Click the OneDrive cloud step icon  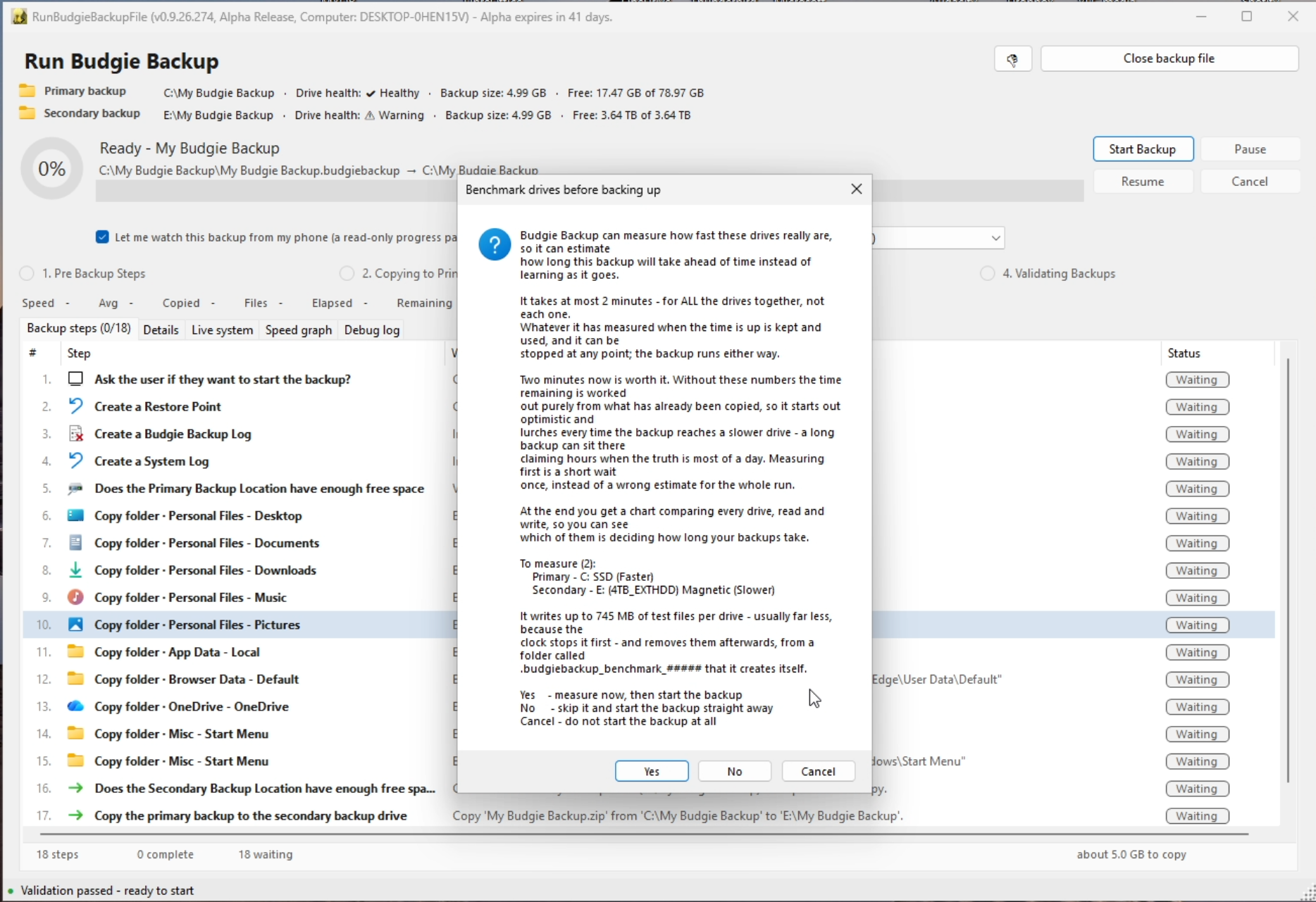pos(75,706)
